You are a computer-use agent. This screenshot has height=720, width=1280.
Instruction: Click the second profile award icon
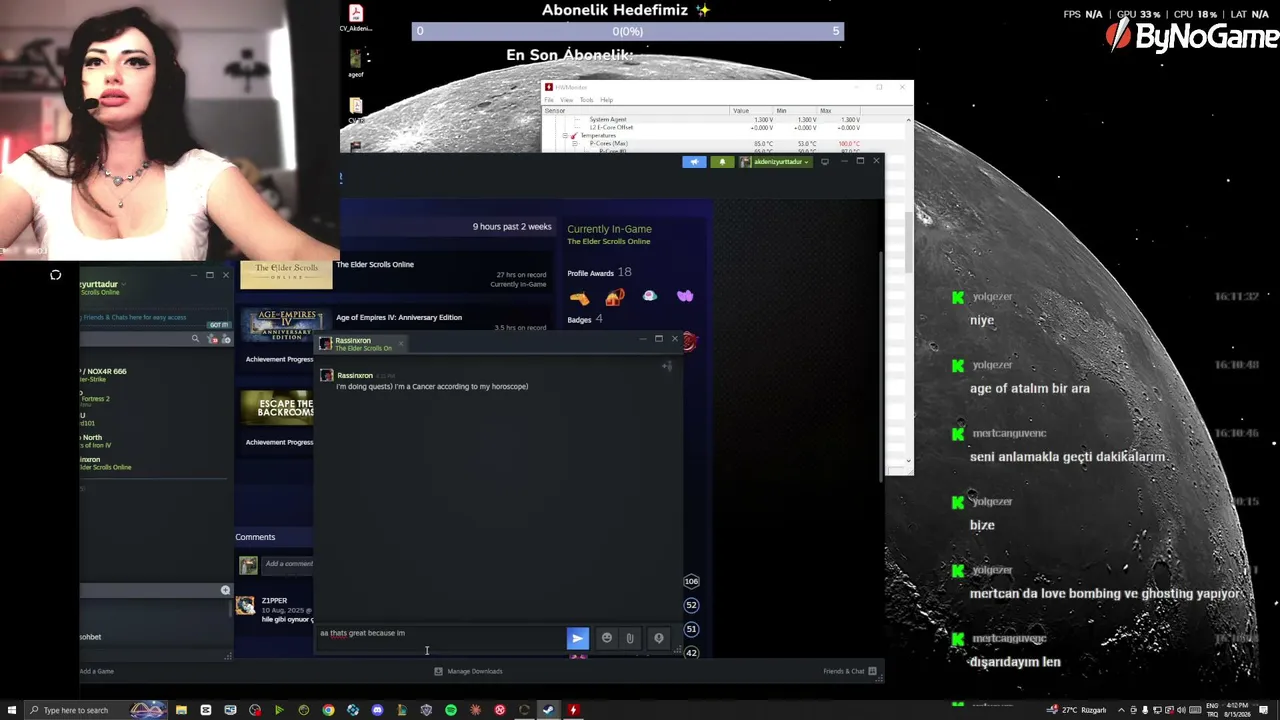[x=615, y=297]
